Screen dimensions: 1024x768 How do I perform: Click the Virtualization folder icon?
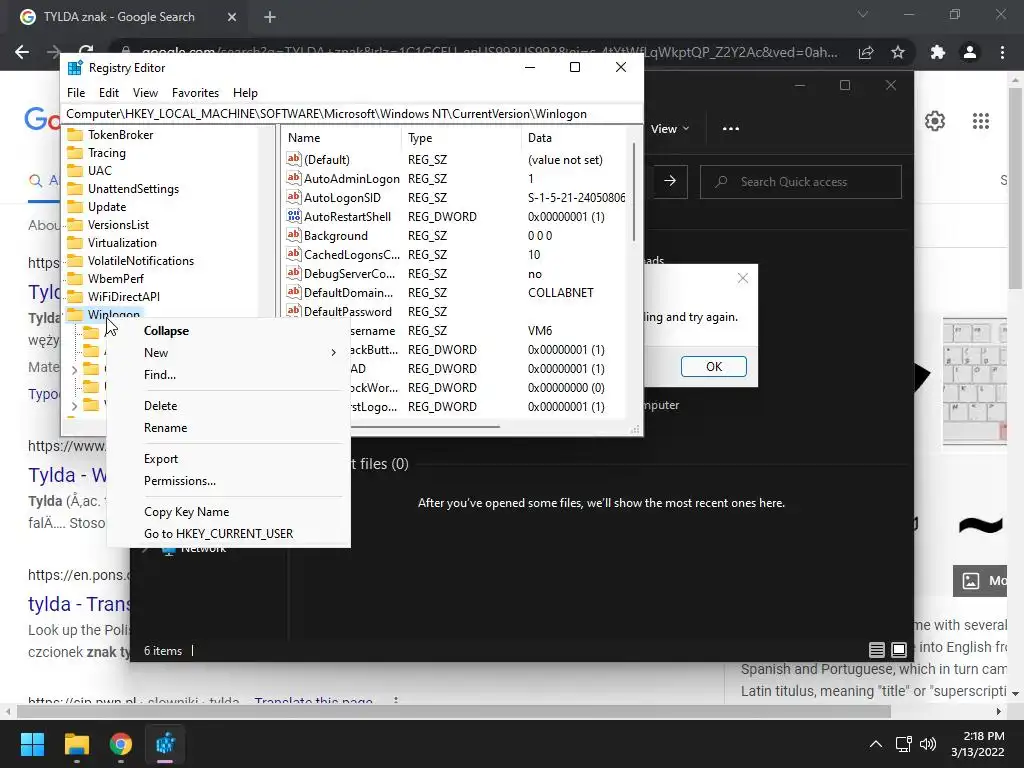76,242
